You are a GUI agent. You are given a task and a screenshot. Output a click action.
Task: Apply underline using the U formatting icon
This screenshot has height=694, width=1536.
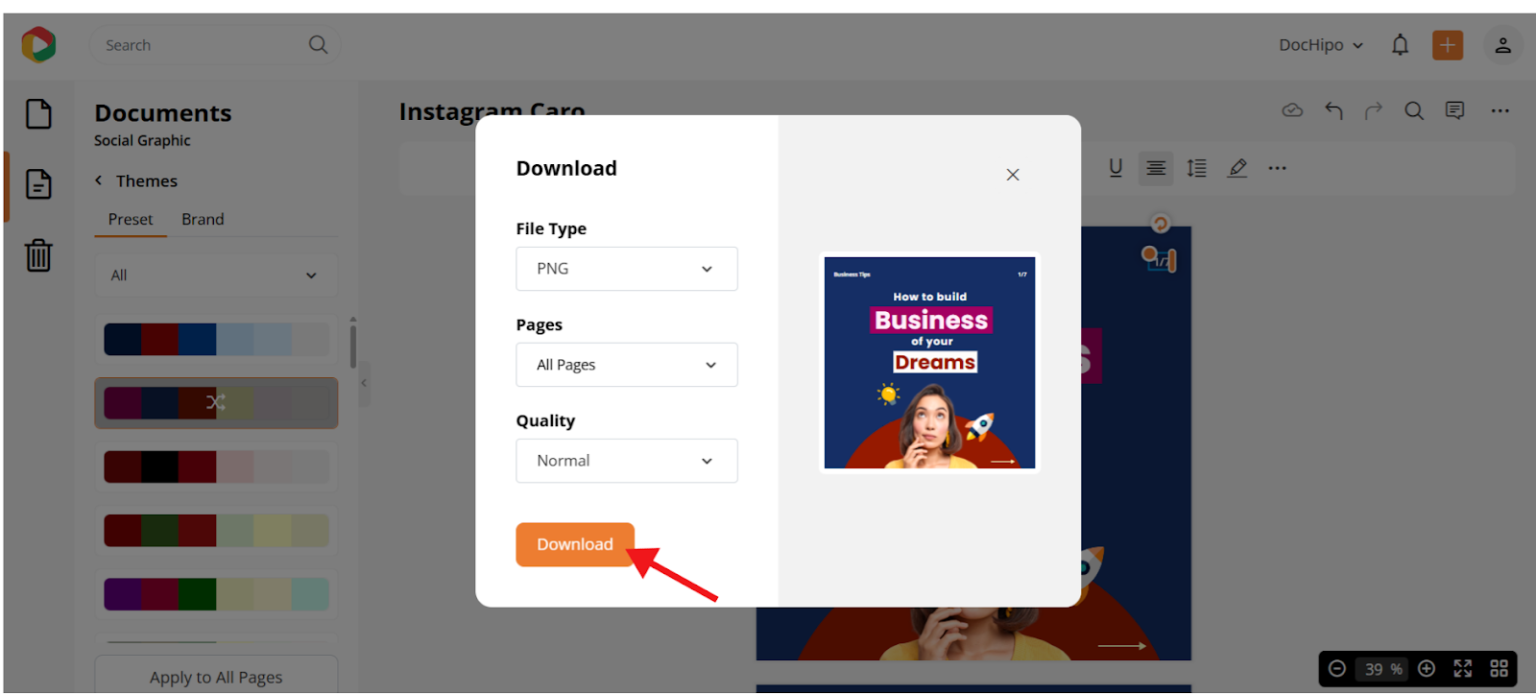click(x=1116, y=168)
